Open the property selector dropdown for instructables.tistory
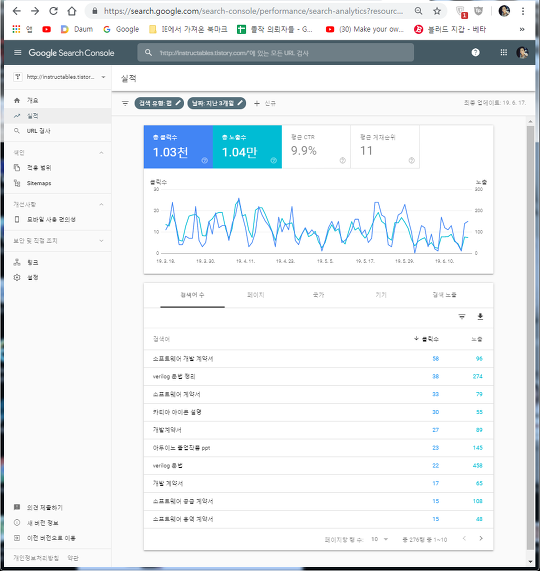 click(x=59, y=77)
